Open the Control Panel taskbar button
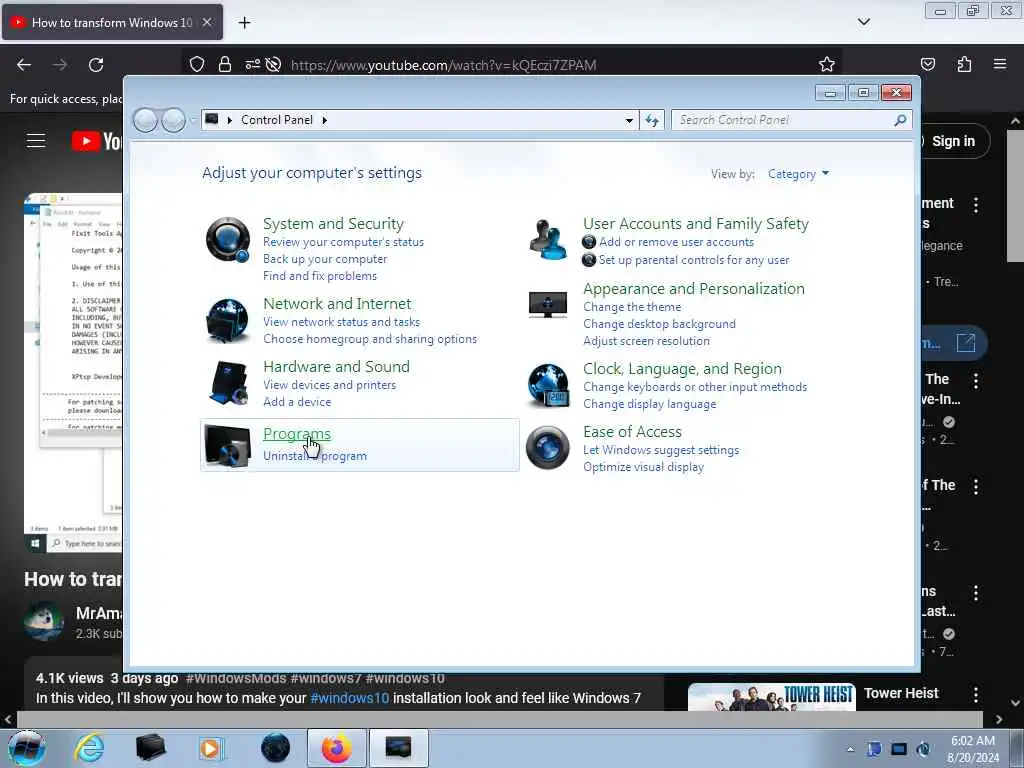Screen dimensions: 1024x768 [398, 748]
